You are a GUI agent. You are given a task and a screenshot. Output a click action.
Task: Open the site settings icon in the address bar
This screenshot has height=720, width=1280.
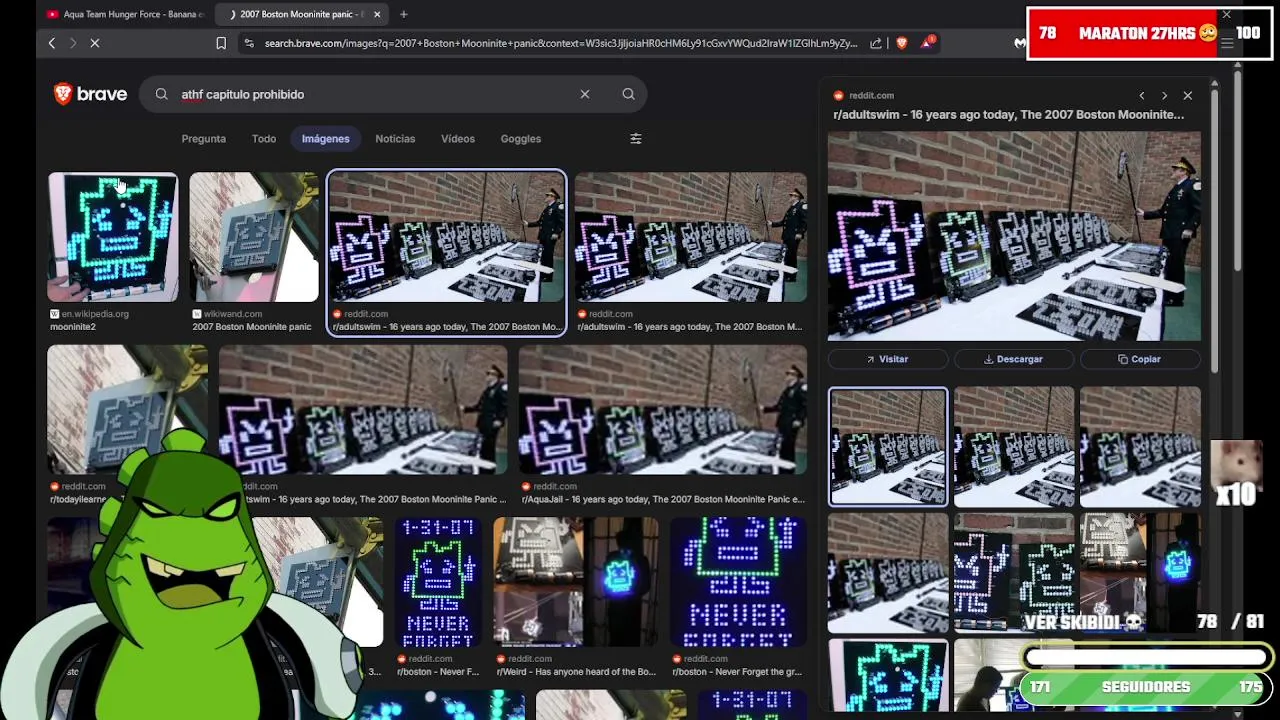pos(249,43)
